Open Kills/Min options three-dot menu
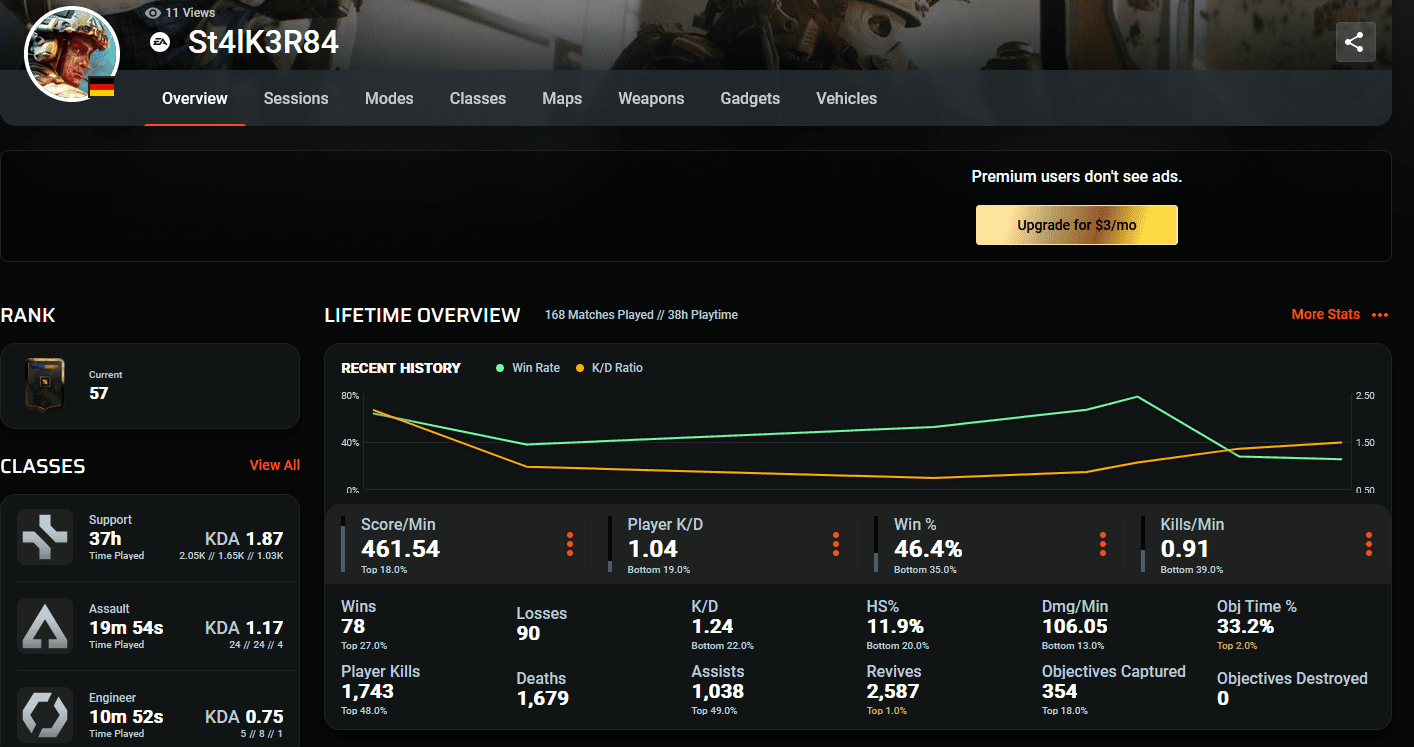 (1369, 544)
